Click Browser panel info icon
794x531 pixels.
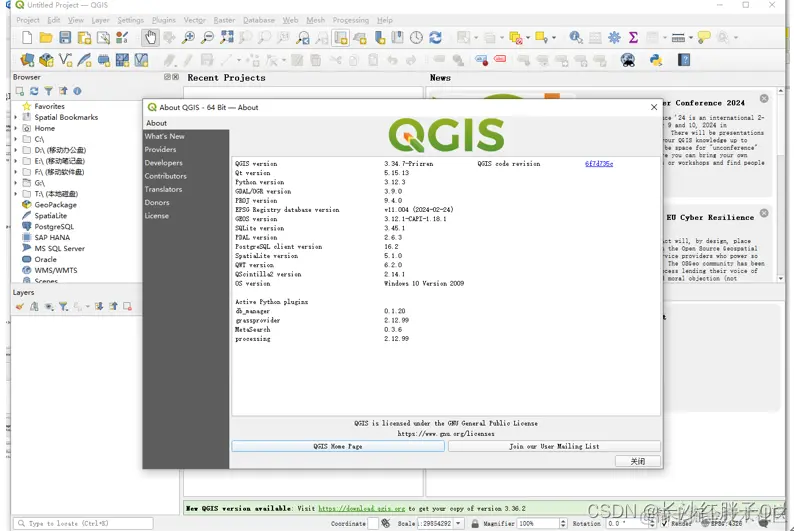click(77, 91)
